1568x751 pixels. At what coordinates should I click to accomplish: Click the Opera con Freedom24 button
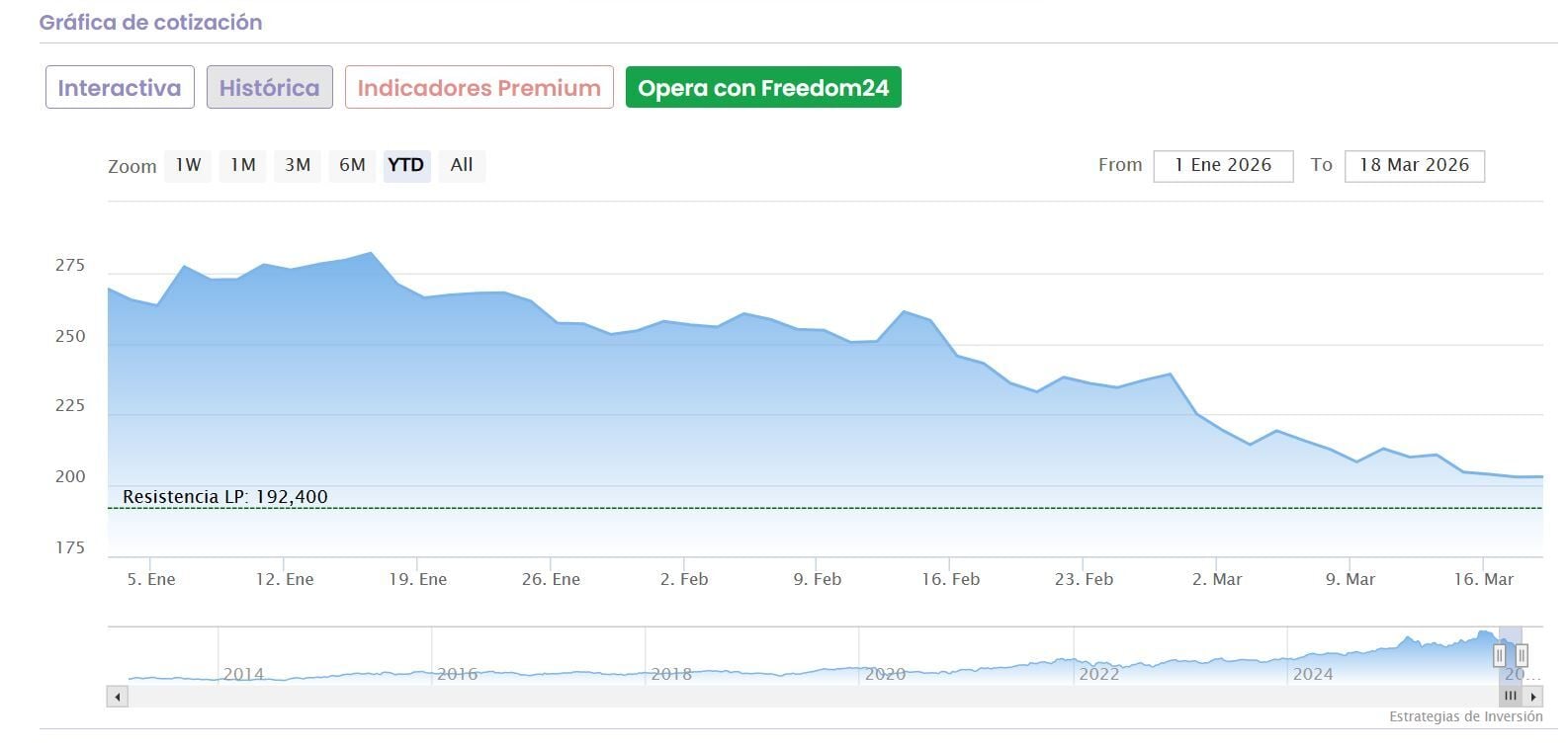[x=763, y=88]
